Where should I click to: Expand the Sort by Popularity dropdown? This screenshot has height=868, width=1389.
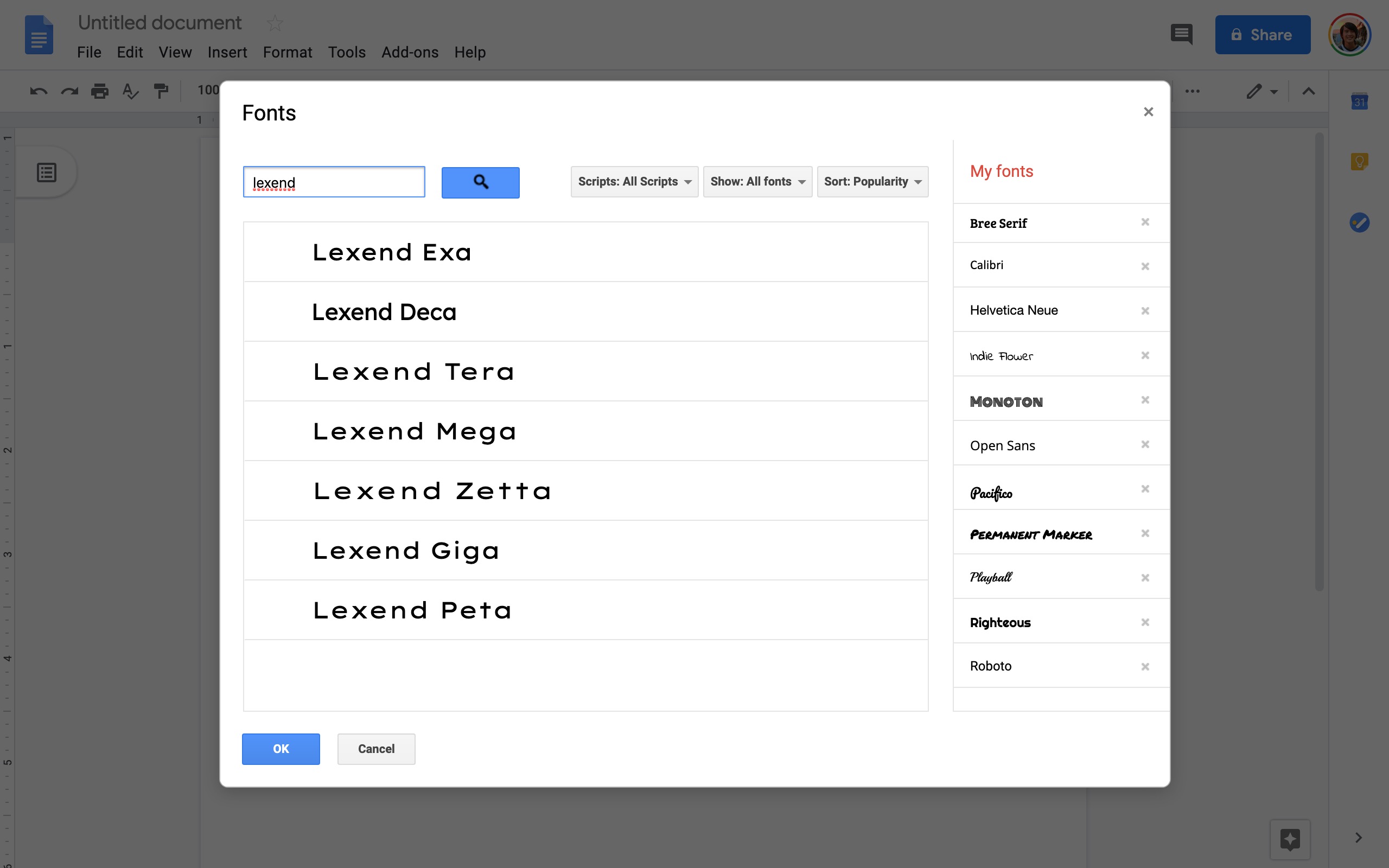pos(873,181)
